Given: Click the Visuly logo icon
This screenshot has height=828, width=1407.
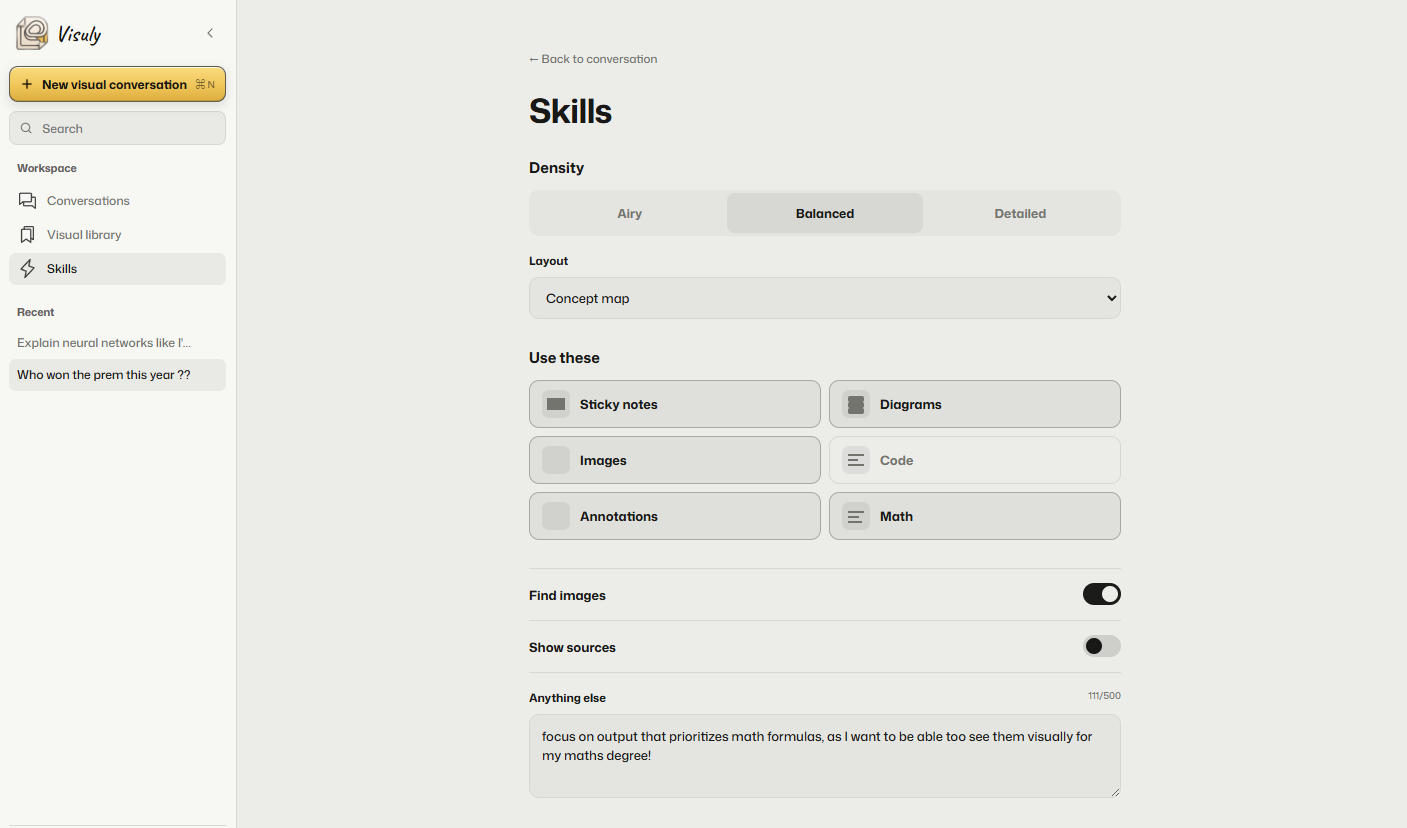Looking at the screenshot, I should coord(32,33).
